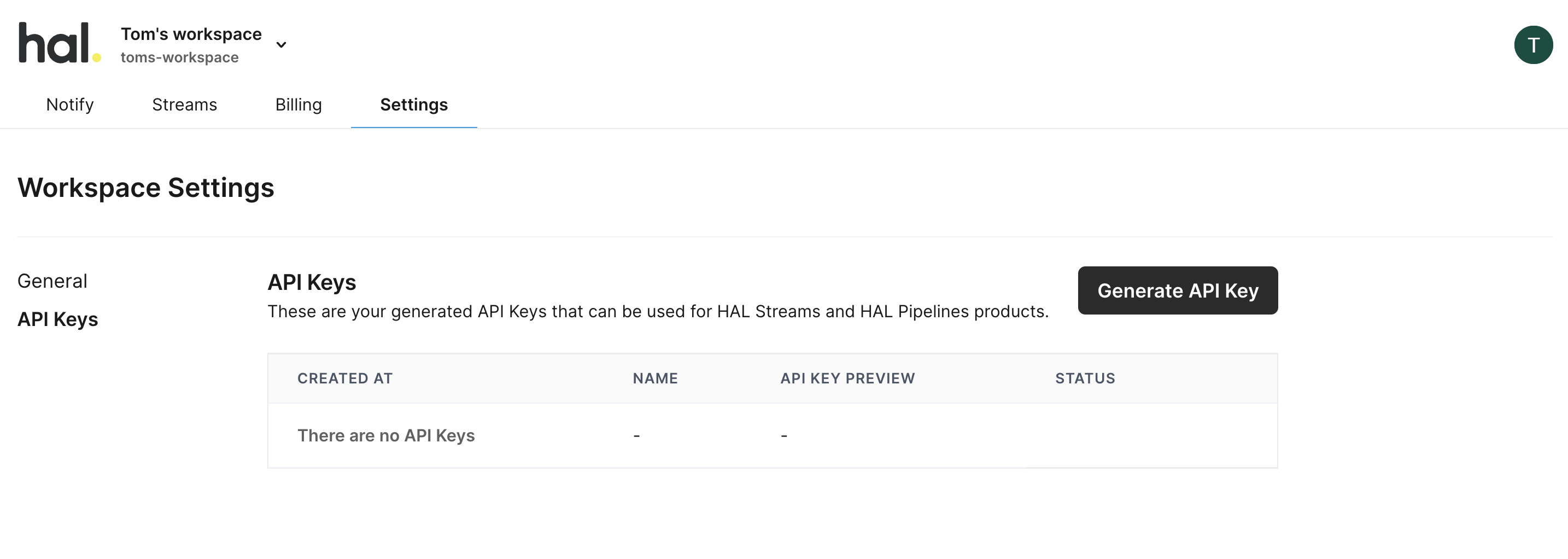Click the API Keys description text
1568x559 pixels.
(658, 312)
